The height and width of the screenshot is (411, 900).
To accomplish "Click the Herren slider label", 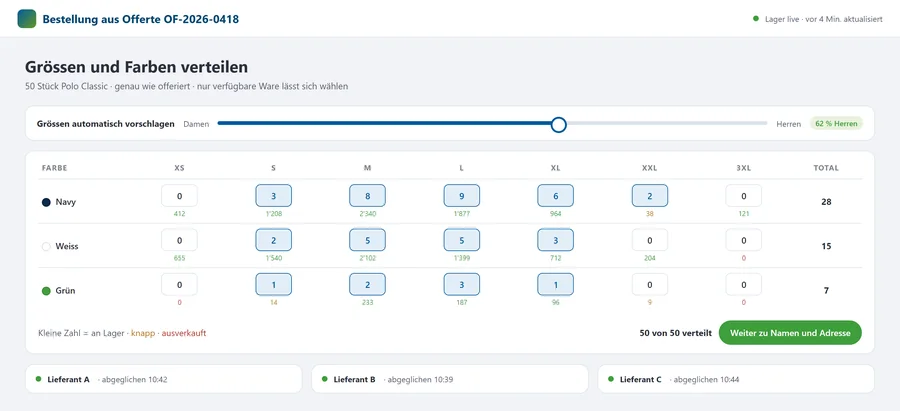I will 789,124.
